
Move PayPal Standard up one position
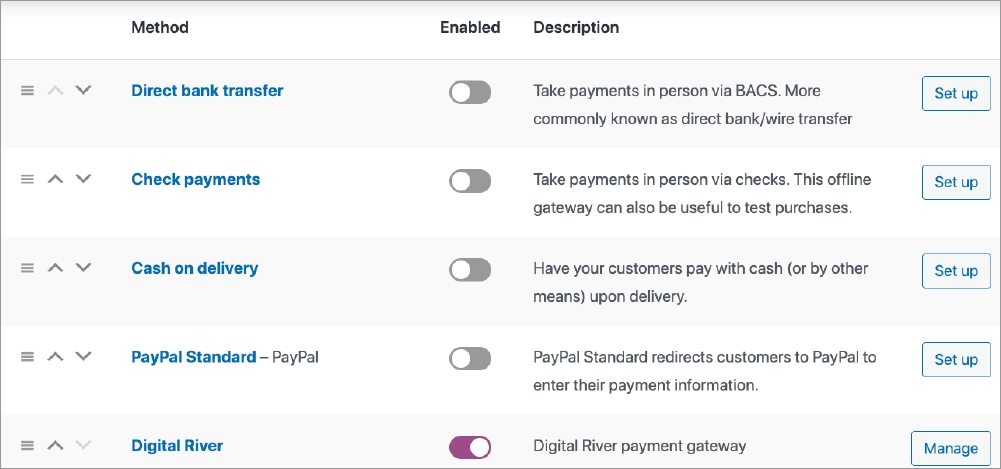(56, 357)
